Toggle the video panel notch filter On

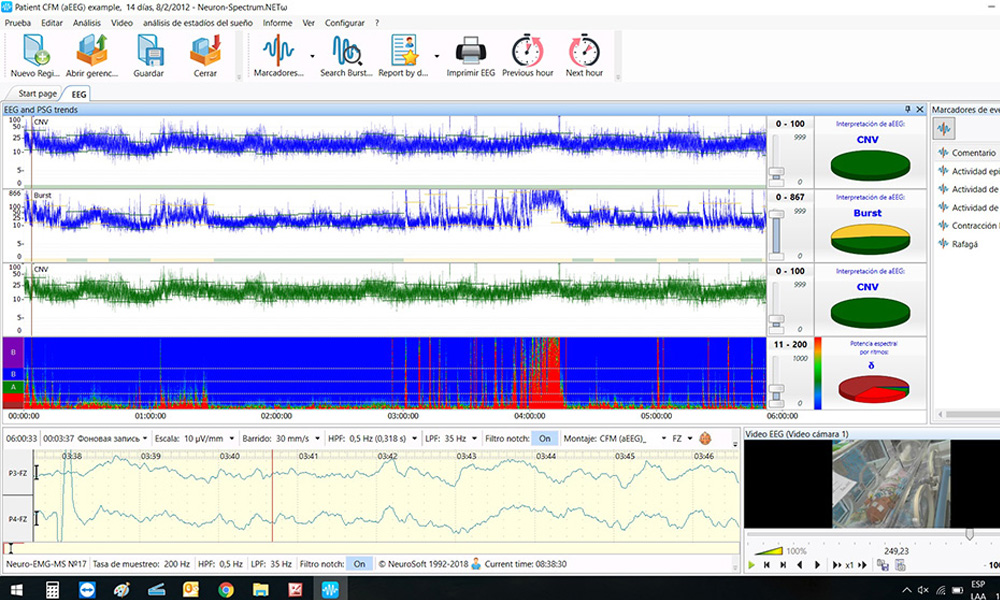pyautogui.click(x=359, y=563)
